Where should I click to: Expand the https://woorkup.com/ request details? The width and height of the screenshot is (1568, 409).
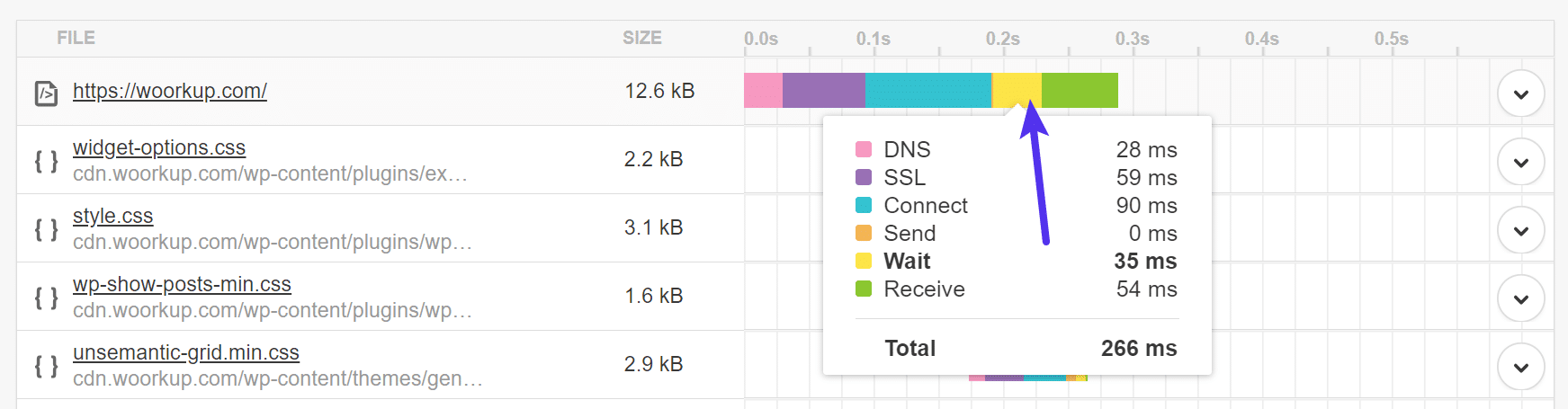[x=1520, y=93]
